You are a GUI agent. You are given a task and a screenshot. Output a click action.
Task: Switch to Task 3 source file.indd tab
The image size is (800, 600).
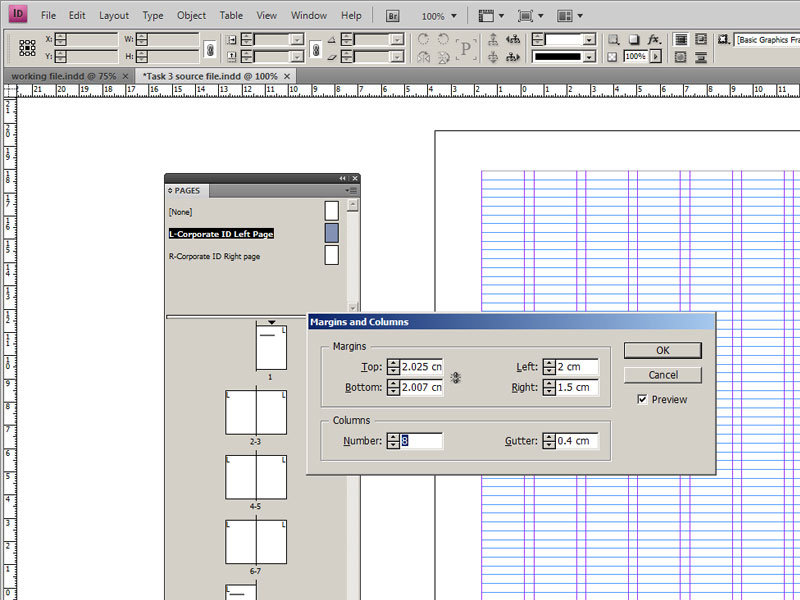point(210,76)
